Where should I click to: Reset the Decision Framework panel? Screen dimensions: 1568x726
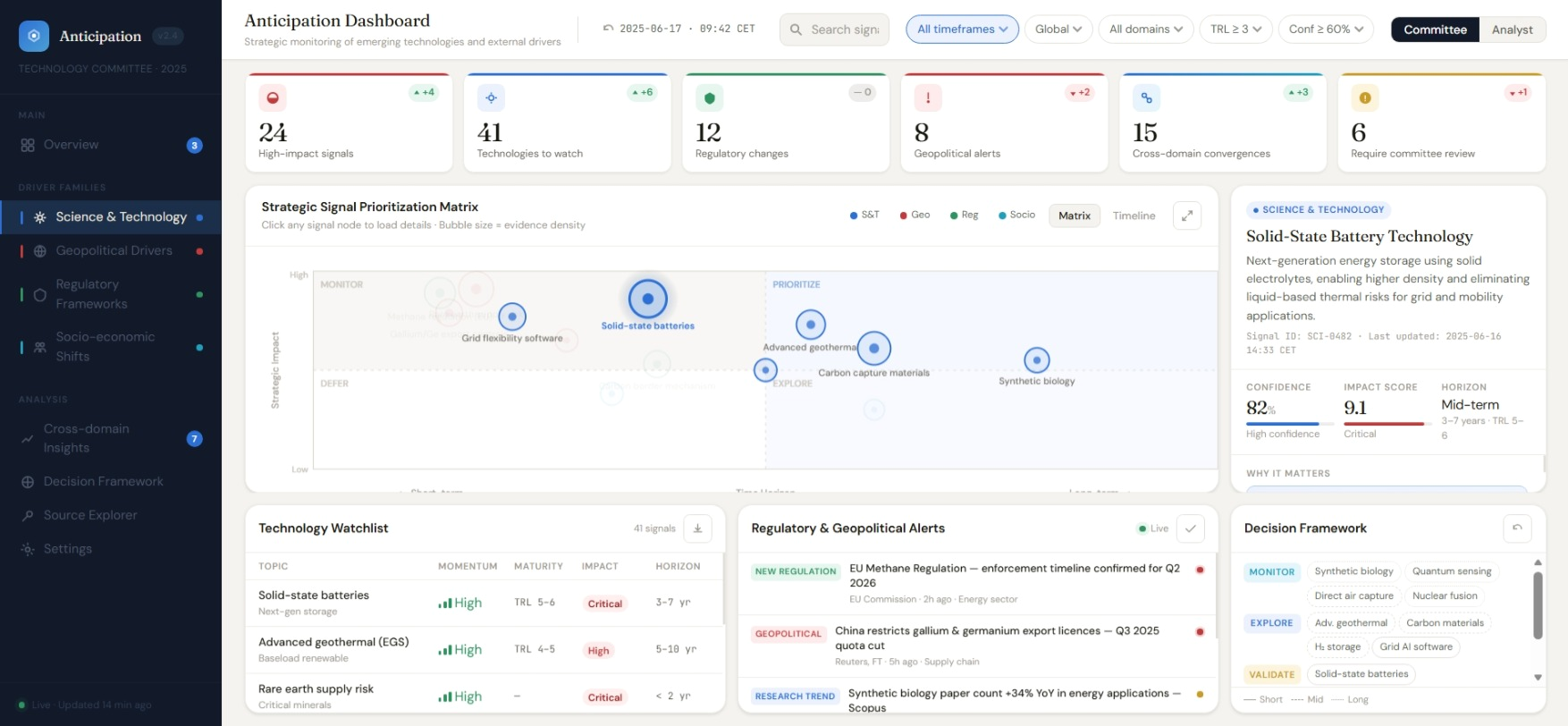[1517, 528]
